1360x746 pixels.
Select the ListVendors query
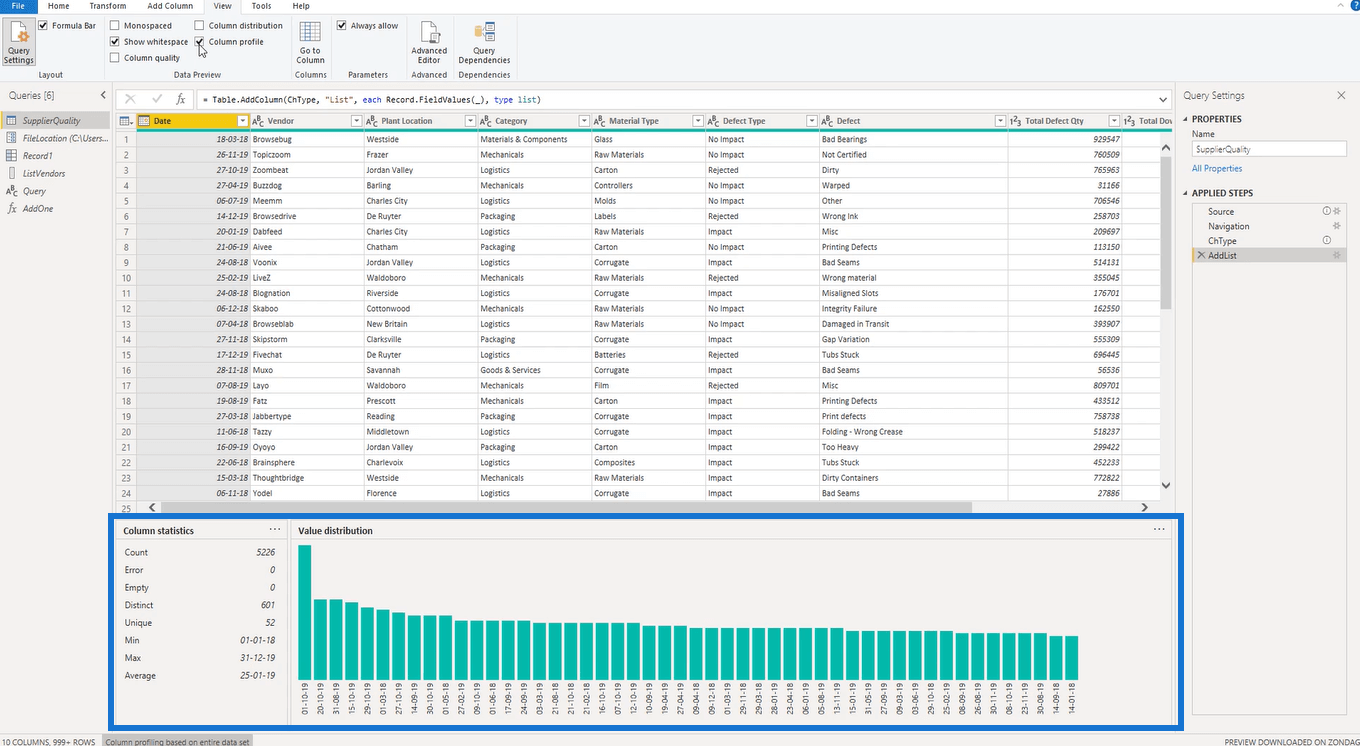(x=43, y=173)
